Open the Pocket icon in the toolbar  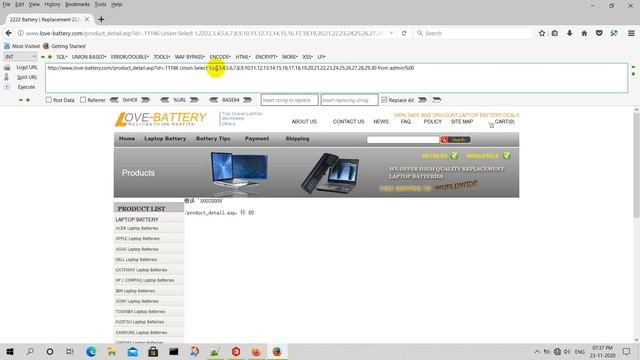click(x=599, y=33)
